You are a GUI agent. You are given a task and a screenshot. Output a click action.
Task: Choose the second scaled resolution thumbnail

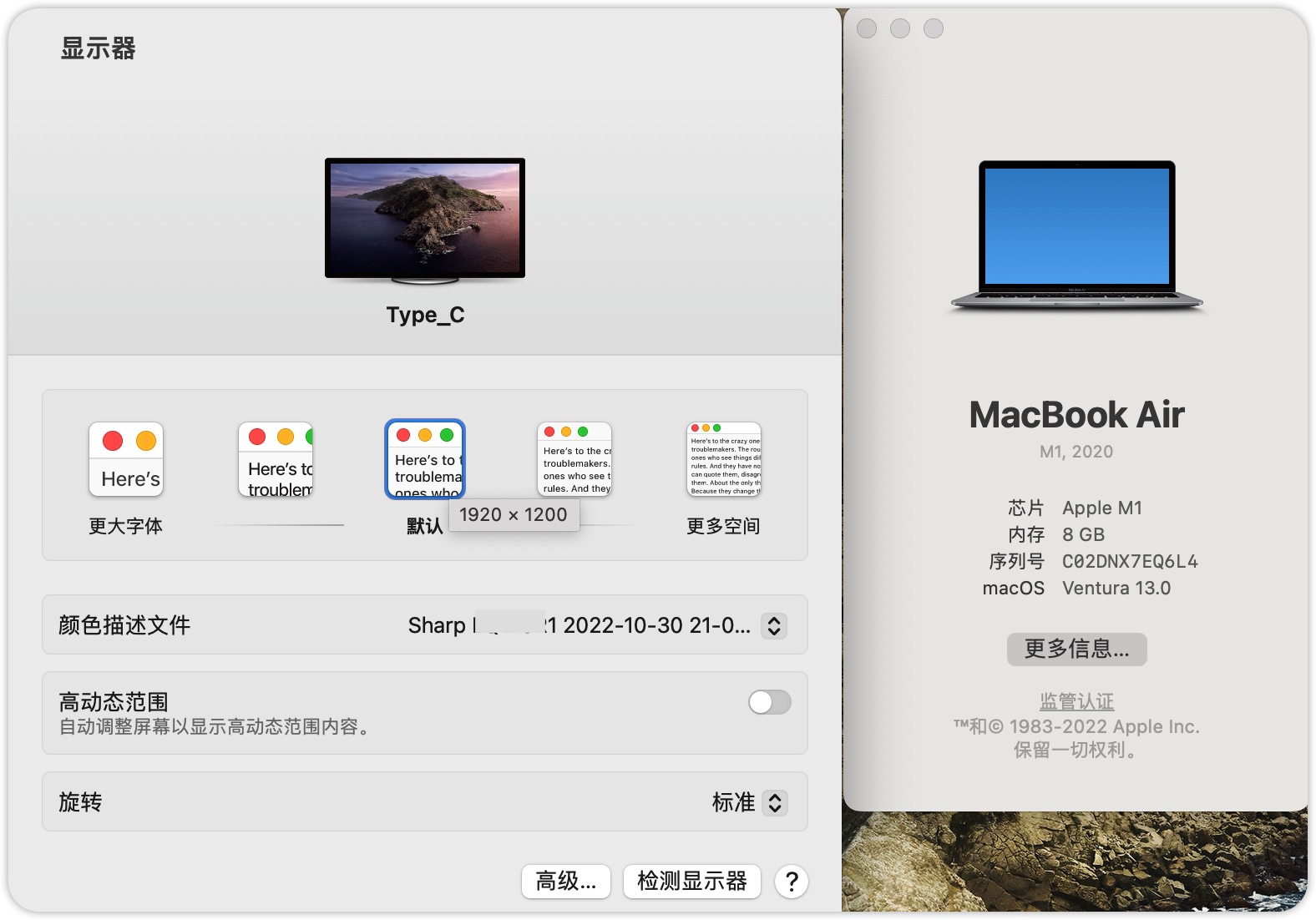276,459
